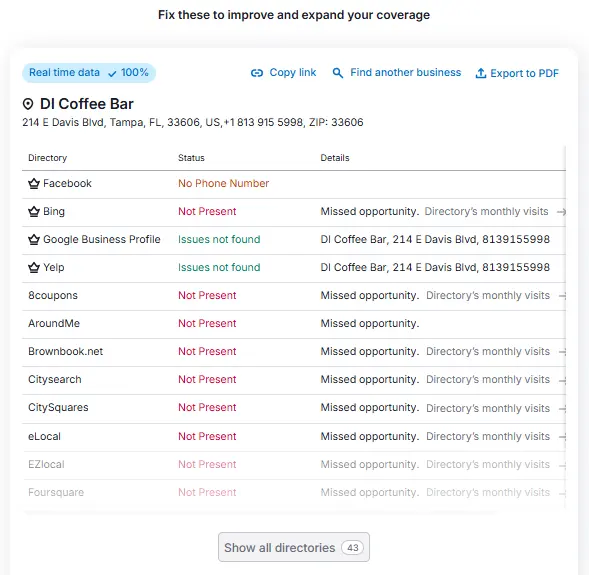Image resolution: width=589 pixels, height=575 pixels.
Task: Click AroundMe's Not Present status
Action: pos(207,323)
